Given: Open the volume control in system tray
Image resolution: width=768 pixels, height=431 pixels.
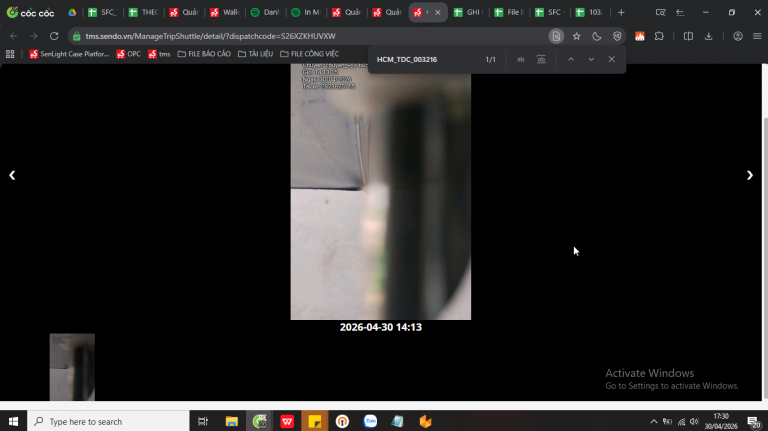Looking at the screenshot, I should (x=694, y=421).
